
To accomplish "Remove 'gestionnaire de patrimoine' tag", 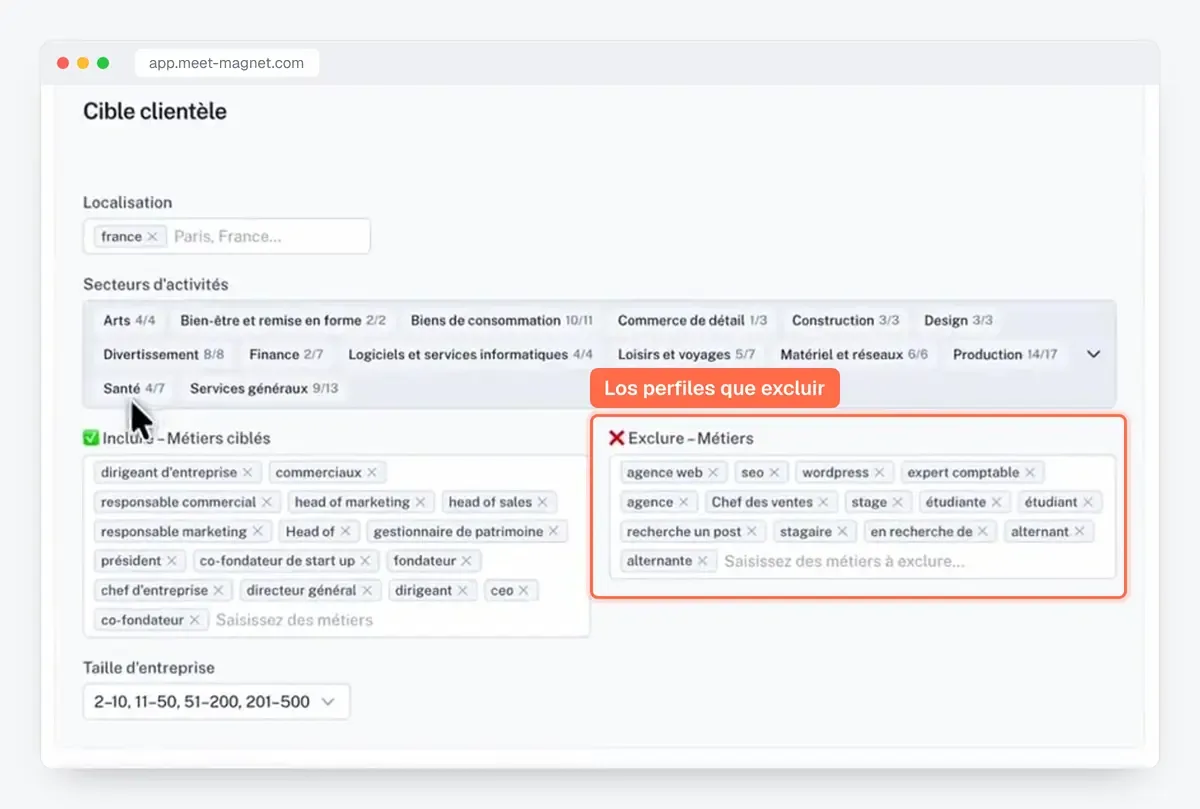I will point(553,531).
